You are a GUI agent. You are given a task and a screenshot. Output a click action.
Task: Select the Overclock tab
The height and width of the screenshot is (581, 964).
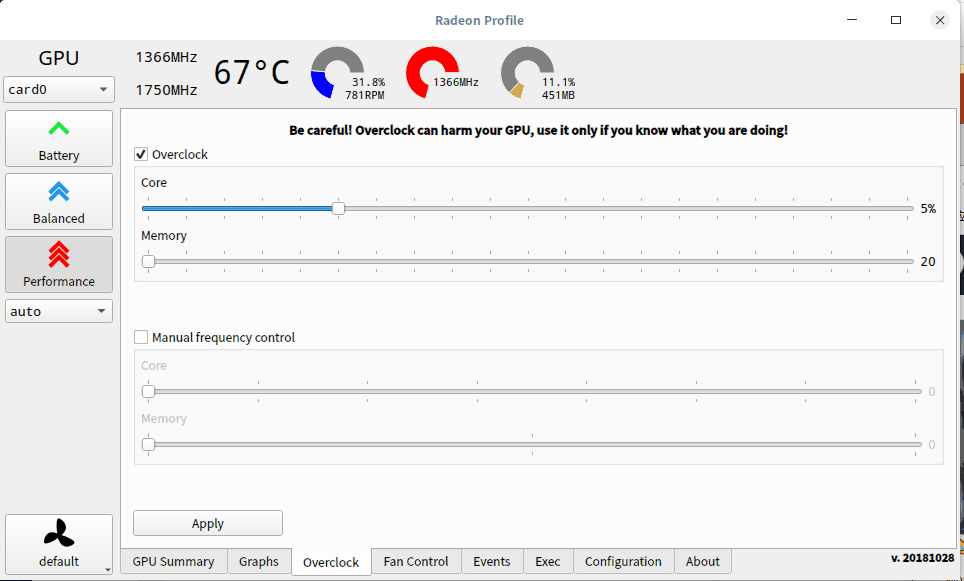pyautogui.click(x=331, y=562)
